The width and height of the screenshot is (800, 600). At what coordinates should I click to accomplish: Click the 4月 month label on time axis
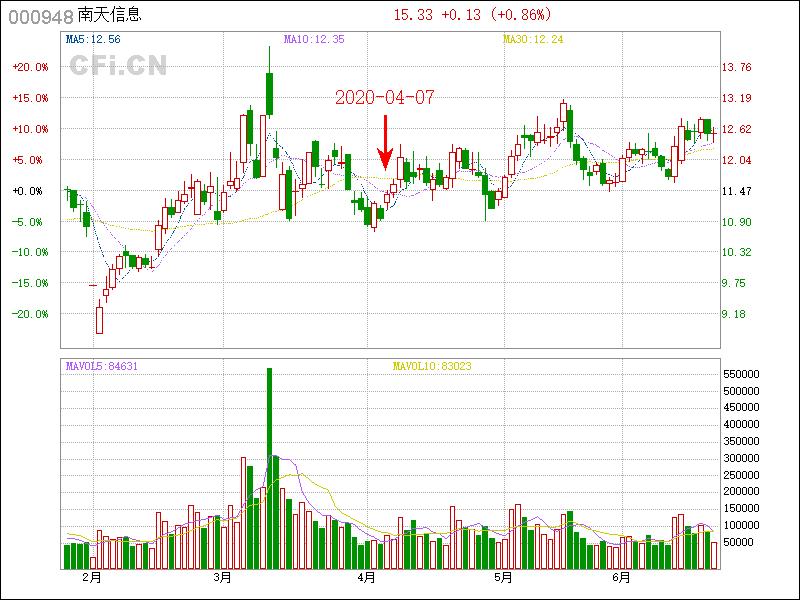[x=366, y=578]
